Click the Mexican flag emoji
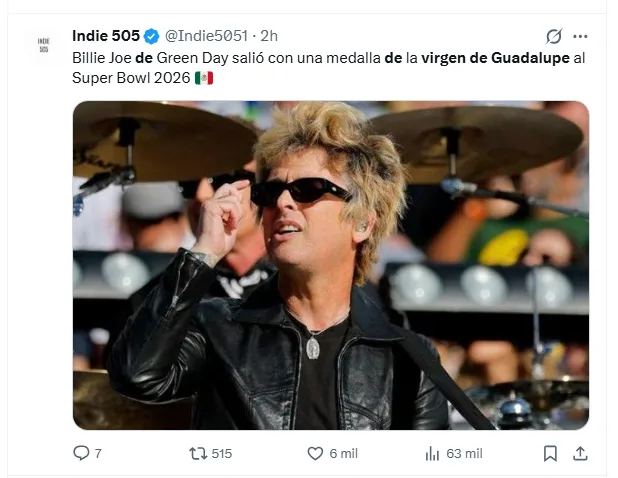 204,78
